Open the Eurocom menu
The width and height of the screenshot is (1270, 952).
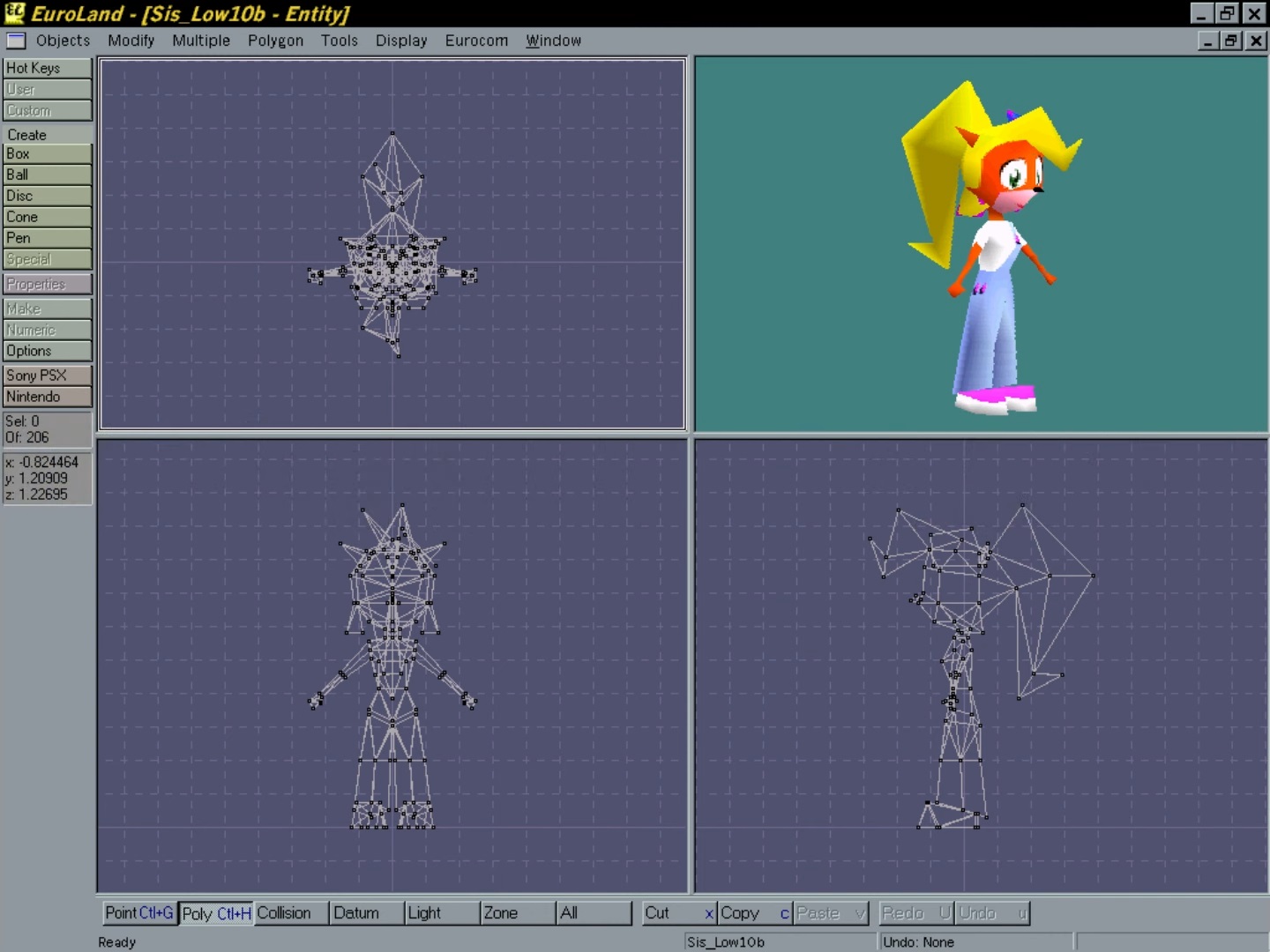click(x=476, y=41)
